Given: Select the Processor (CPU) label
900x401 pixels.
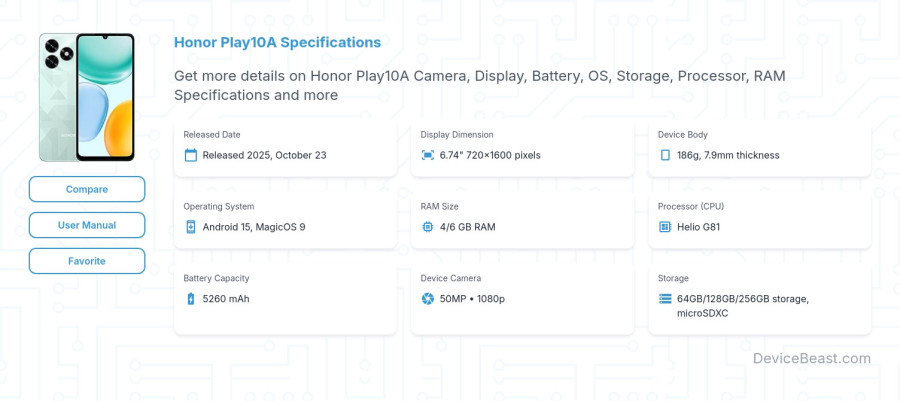Looking at the screenshot, I should (691, 207).
